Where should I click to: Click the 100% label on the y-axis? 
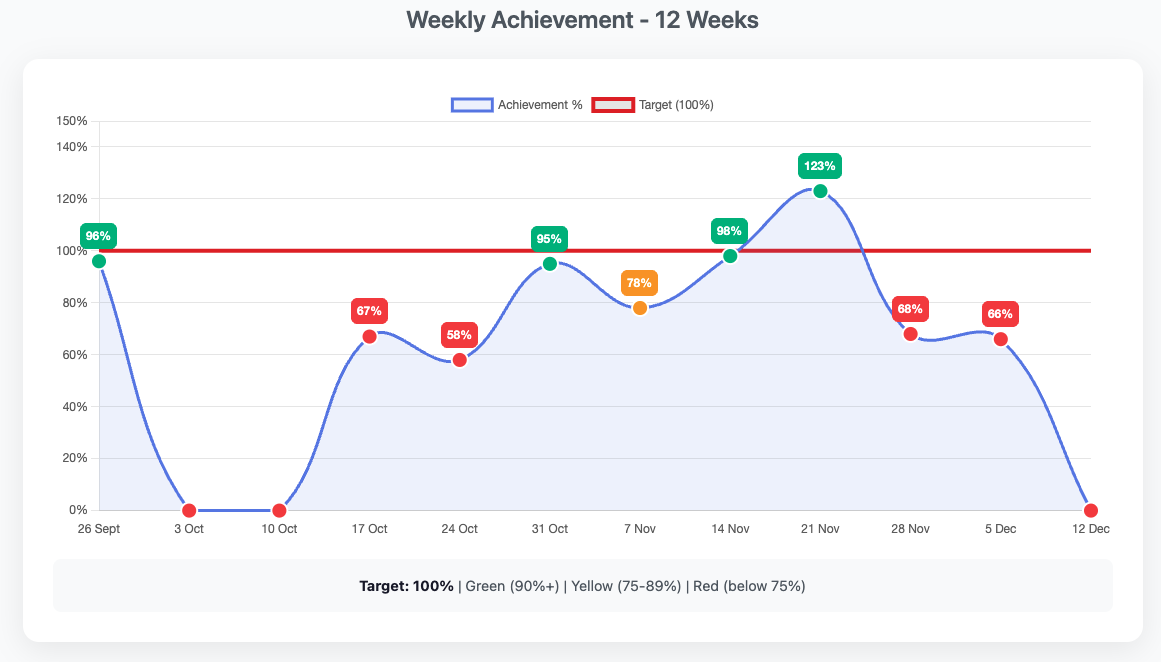74,250
